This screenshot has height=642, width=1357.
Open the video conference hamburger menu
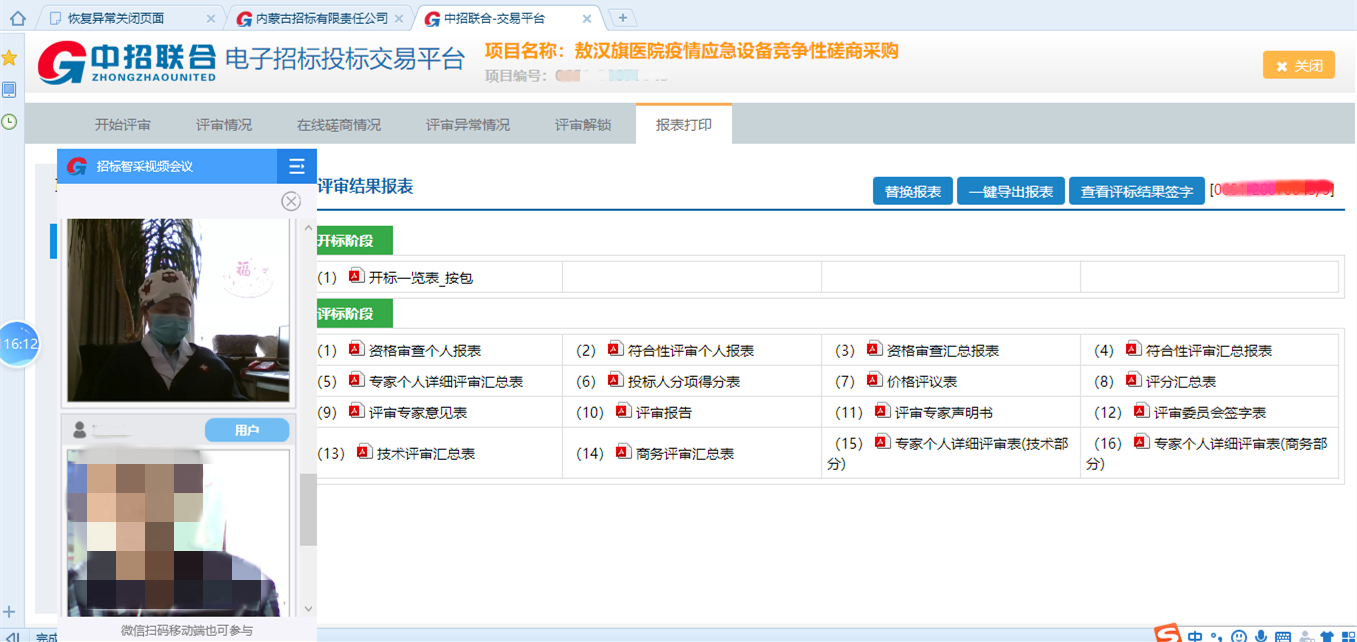(x=296, y=166)
